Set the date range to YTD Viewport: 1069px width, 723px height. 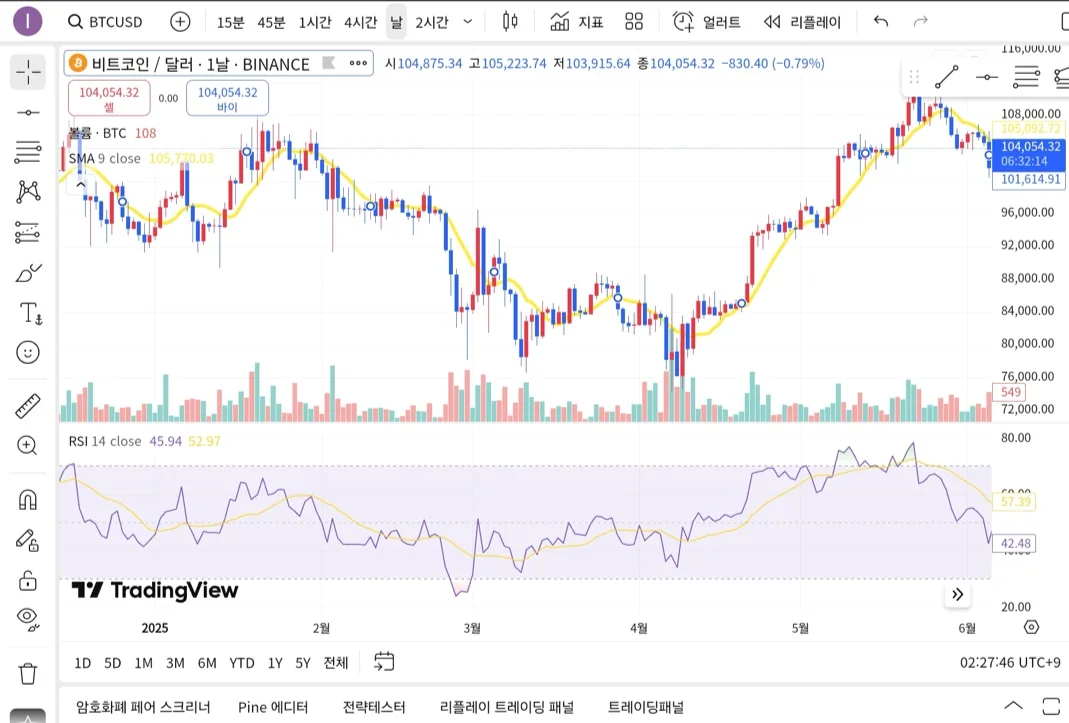[242, 663]
